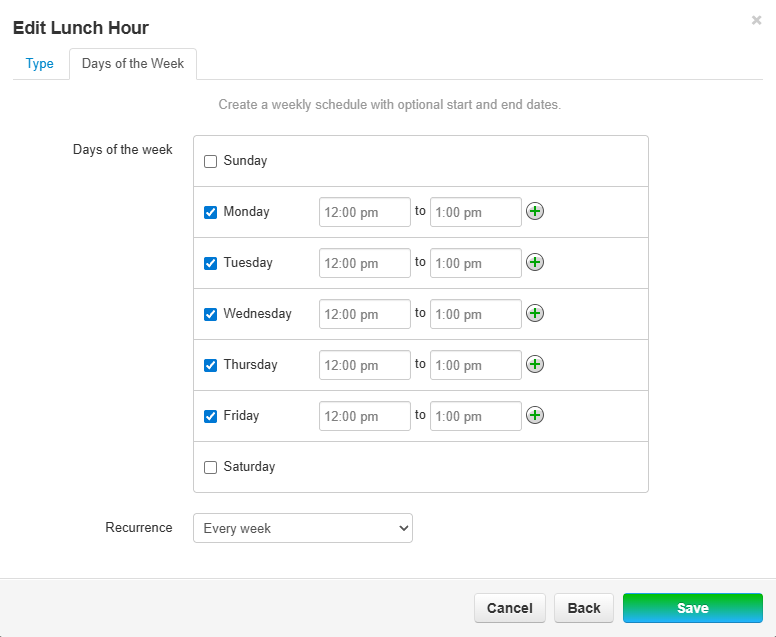Click the Cancel button
This screenshot has width=776, height=637.
(x=509, y=608)
